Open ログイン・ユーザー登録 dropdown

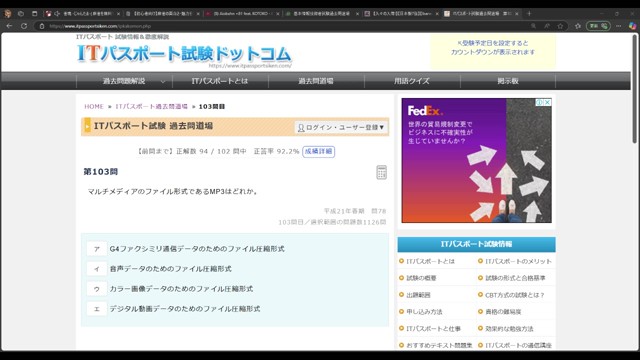[341, 127]
